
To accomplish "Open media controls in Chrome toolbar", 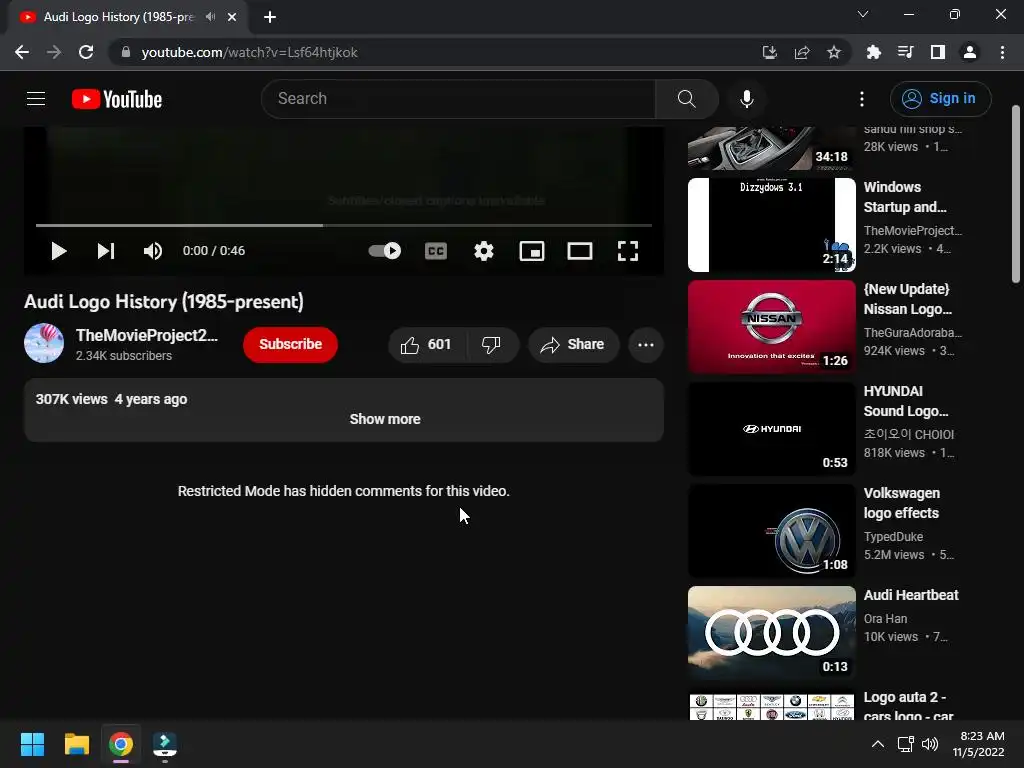I will point(905,52).
